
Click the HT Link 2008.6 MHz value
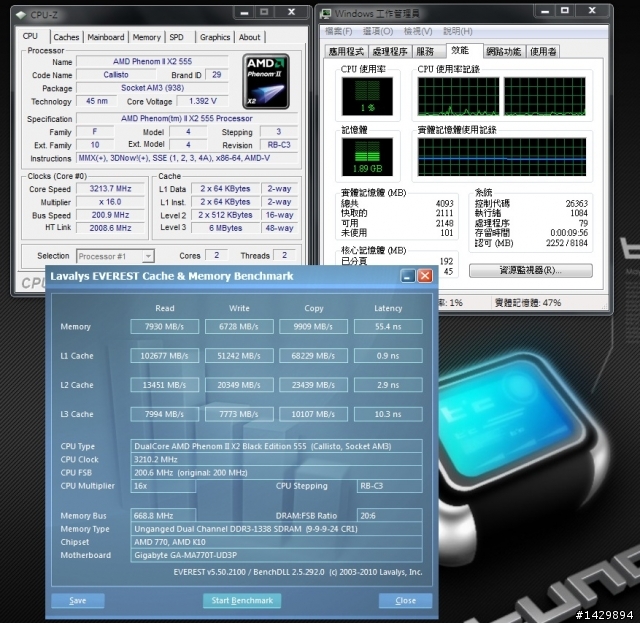pos(111,228)
